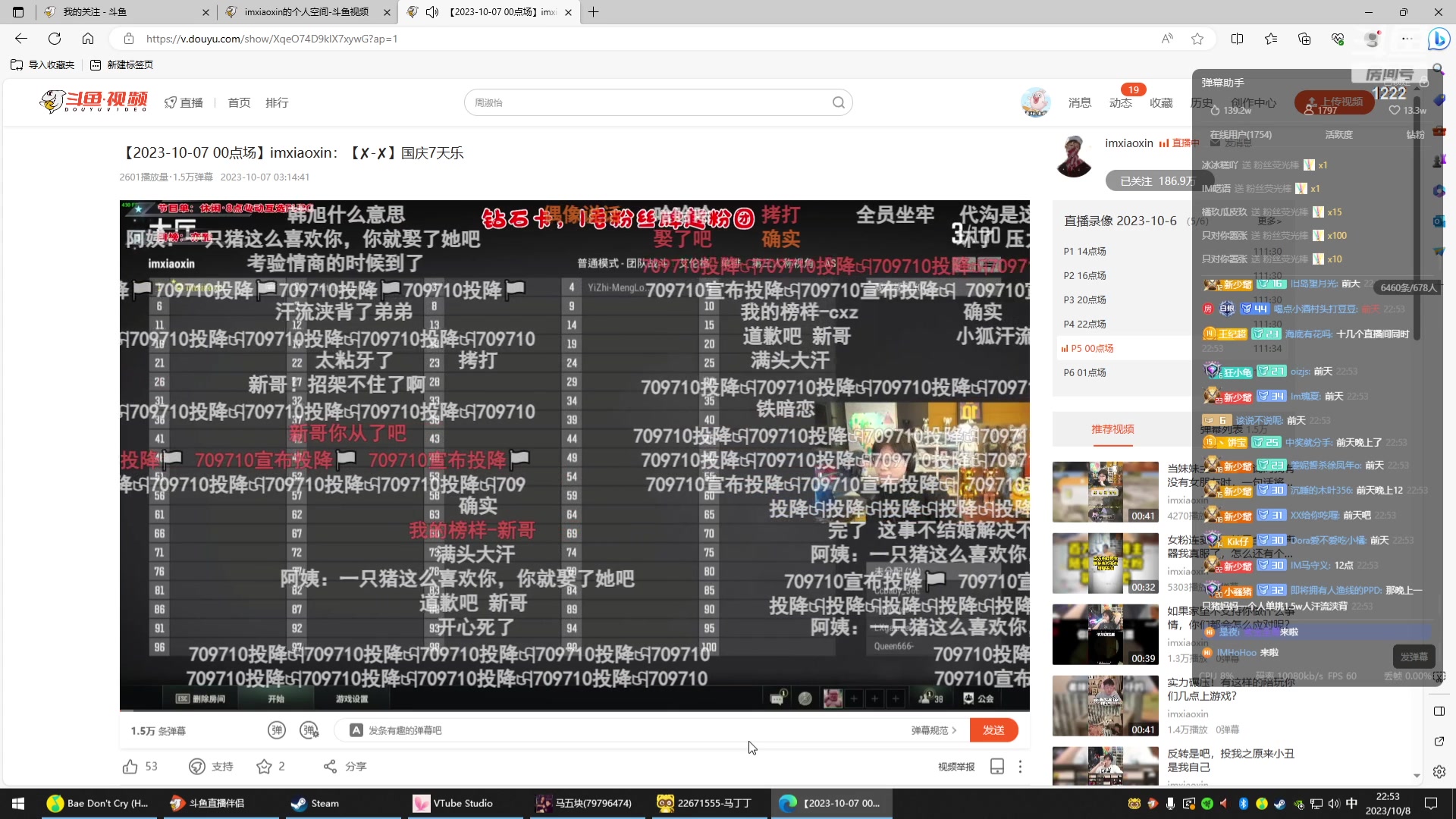Open recommended video thumbnail lasting 00:41 first
Image resolution: width=1456 pixels, height=819 pixels.
tap(1105, 492)
